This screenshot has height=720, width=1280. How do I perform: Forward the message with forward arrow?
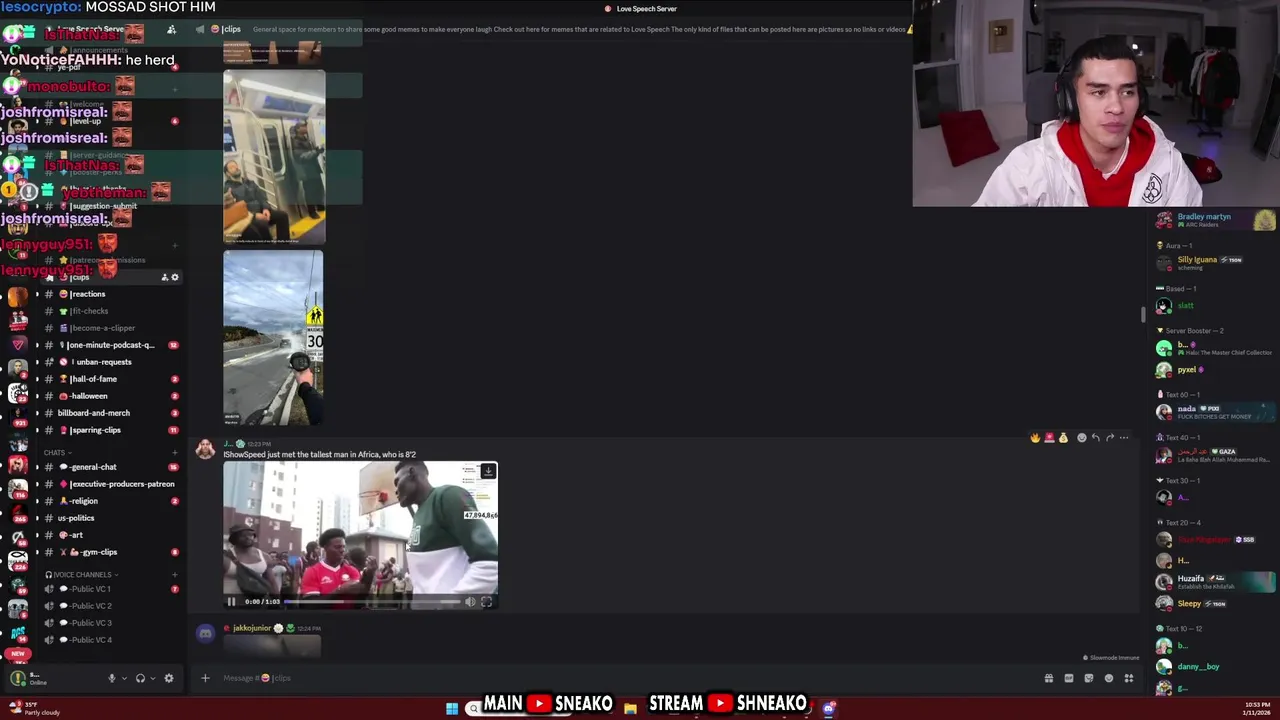[1109, 437]
